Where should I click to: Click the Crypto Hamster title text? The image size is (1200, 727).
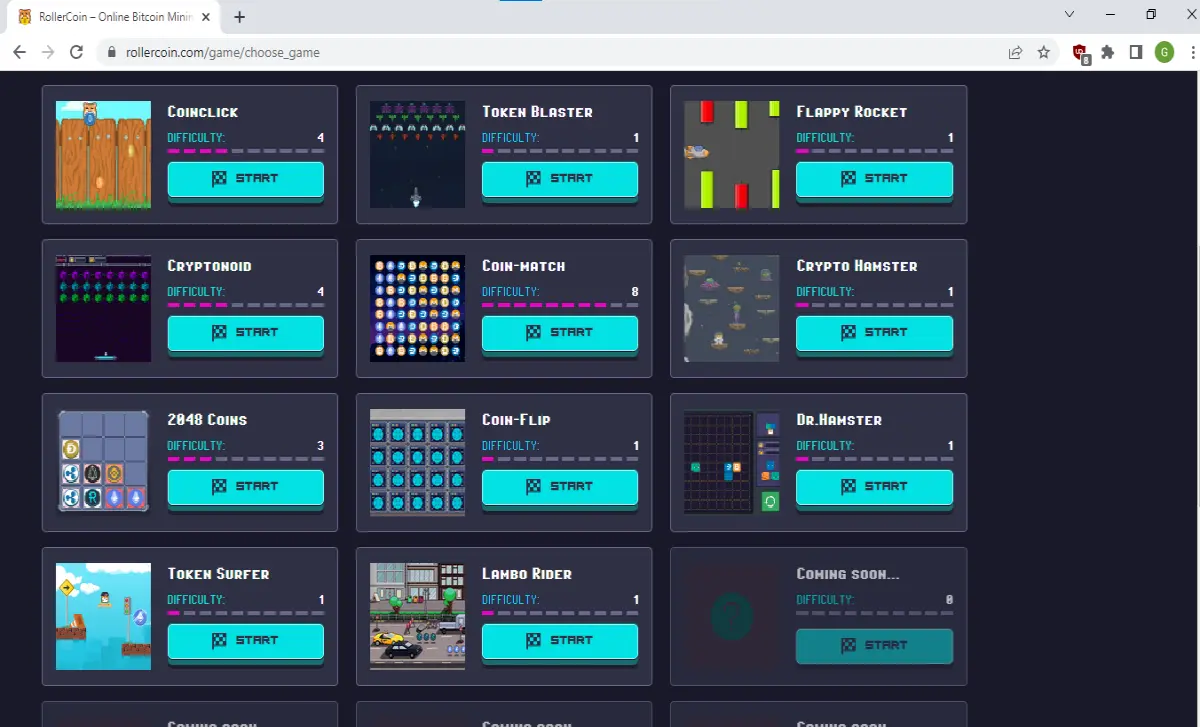pyautogui.click(x=857, y=266)
